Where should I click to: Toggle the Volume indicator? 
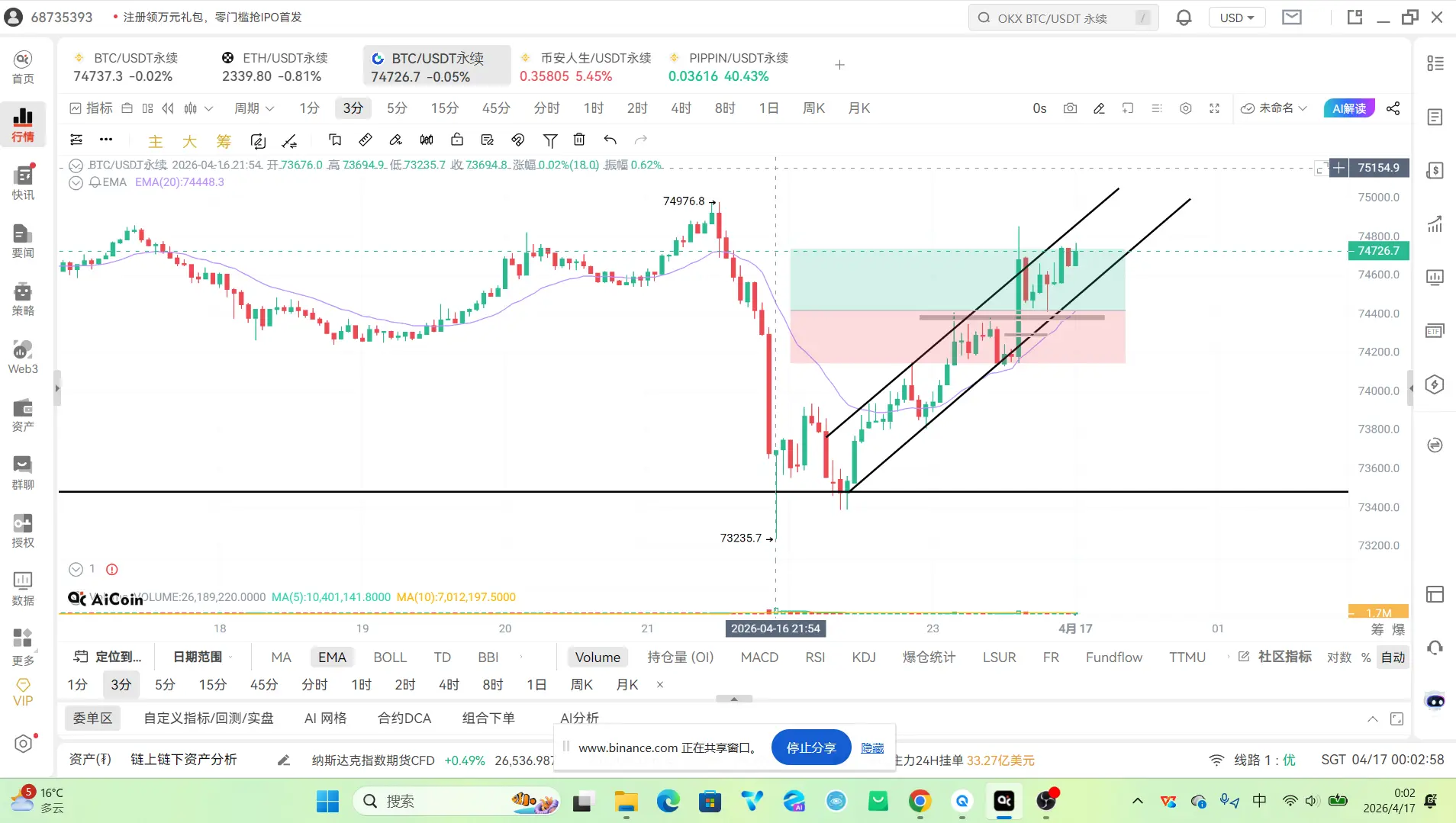coord(598,657)
